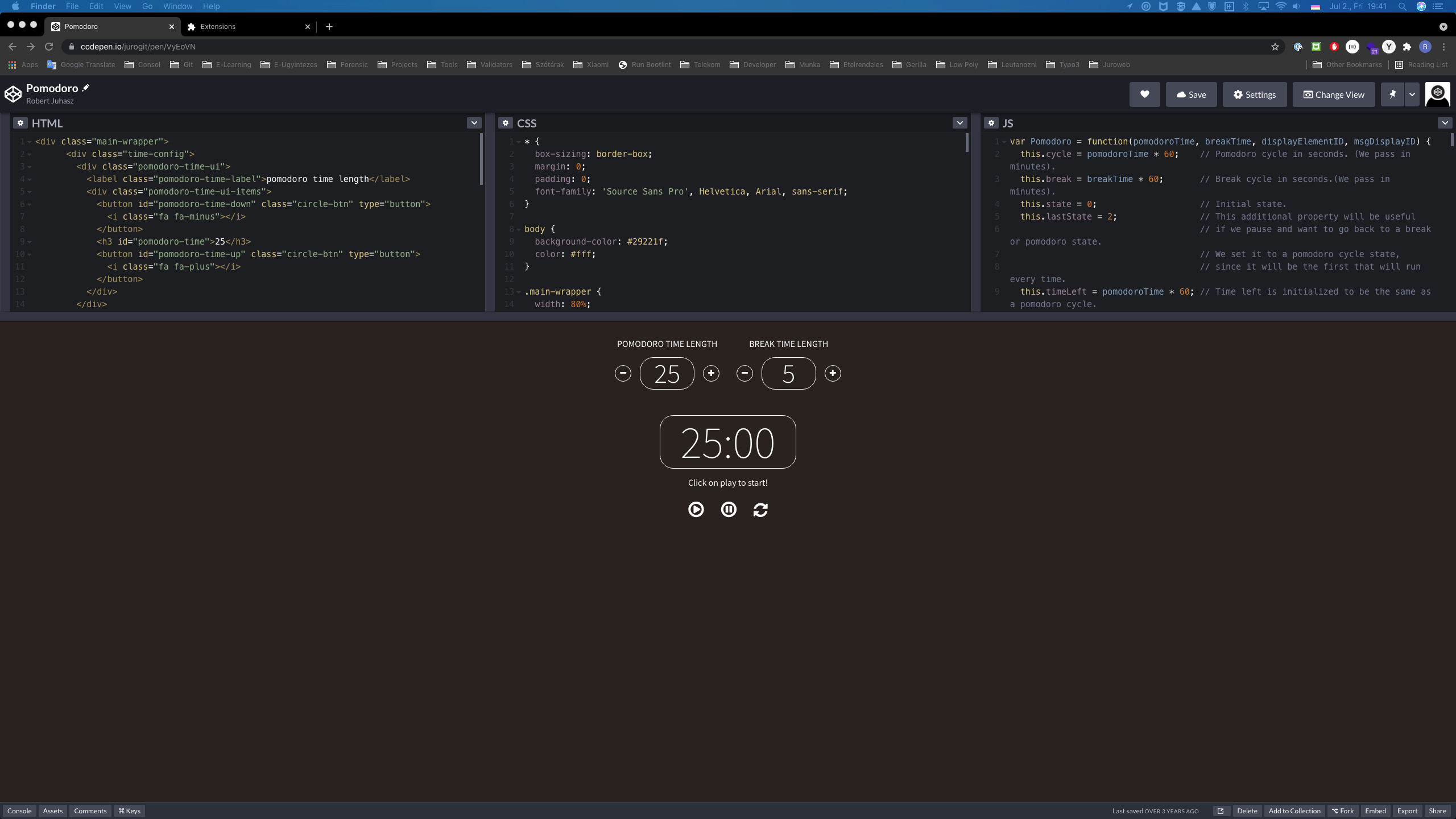The width and height of the screenshot is (1456, 819).
Task: Open the Assets panel
Action: 53,811
